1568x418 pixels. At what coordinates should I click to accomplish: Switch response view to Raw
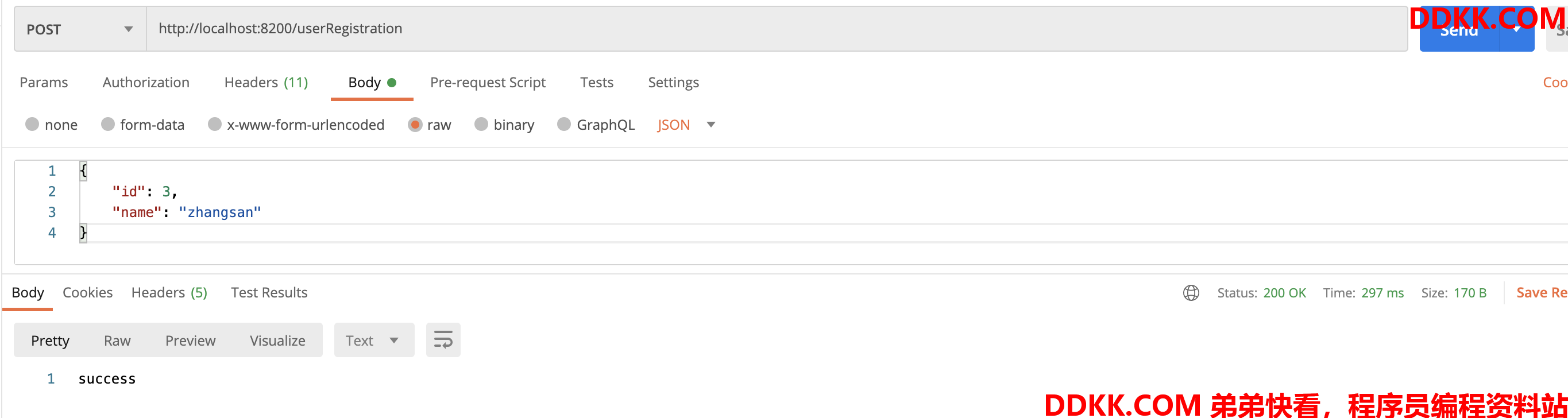(117, 340)
